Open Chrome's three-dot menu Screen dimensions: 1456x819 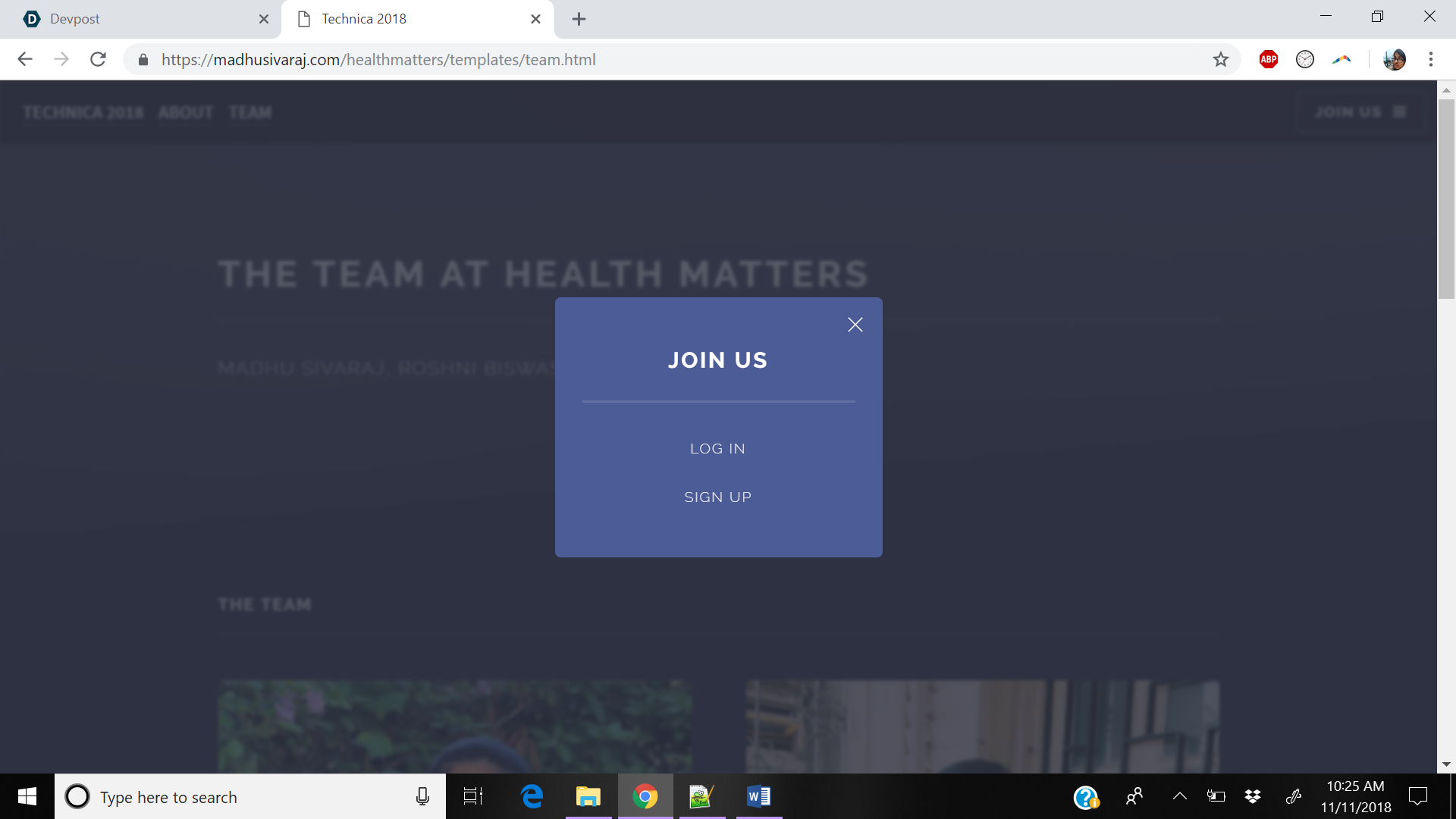point(1430,59)
